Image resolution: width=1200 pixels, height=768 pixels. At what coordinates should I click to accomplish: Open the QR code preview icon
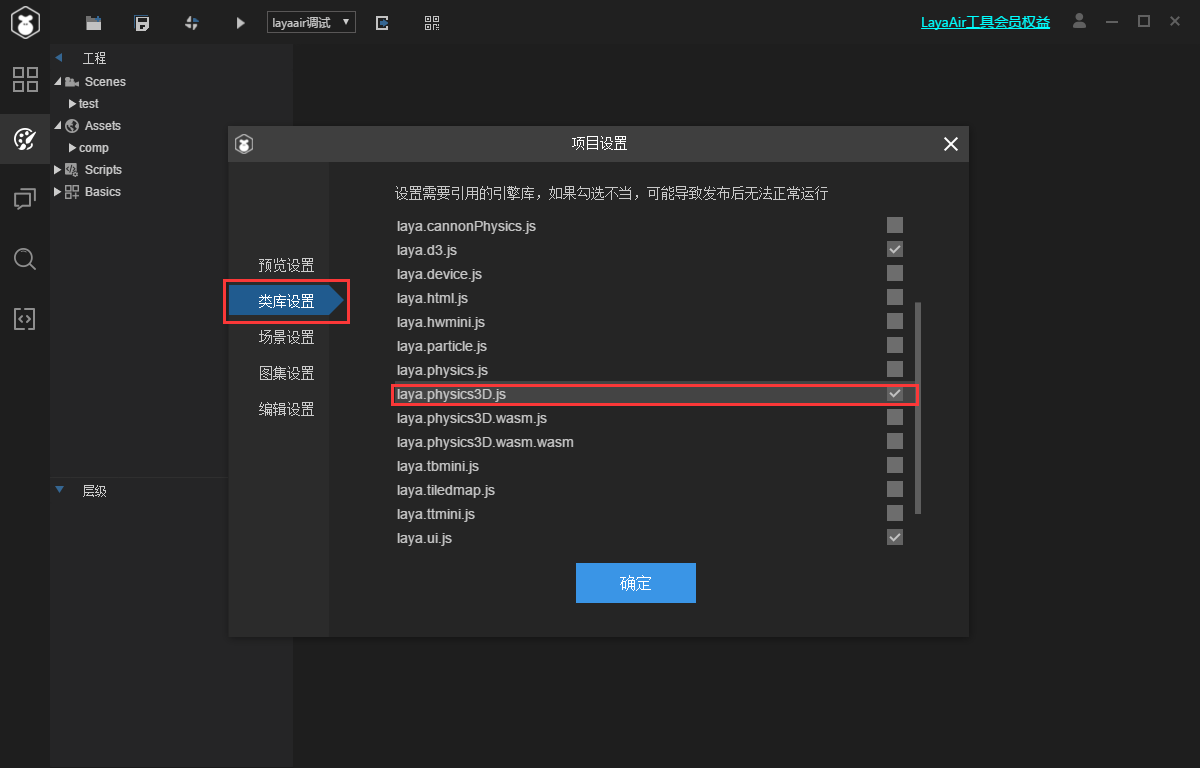coord(432,22)
